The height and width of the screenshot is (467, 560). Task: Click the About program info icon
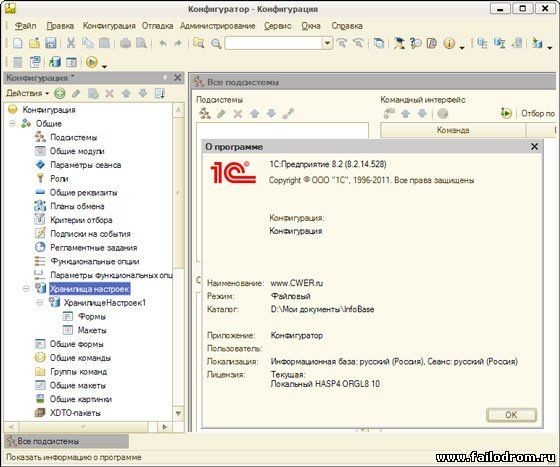coord(449,43)
